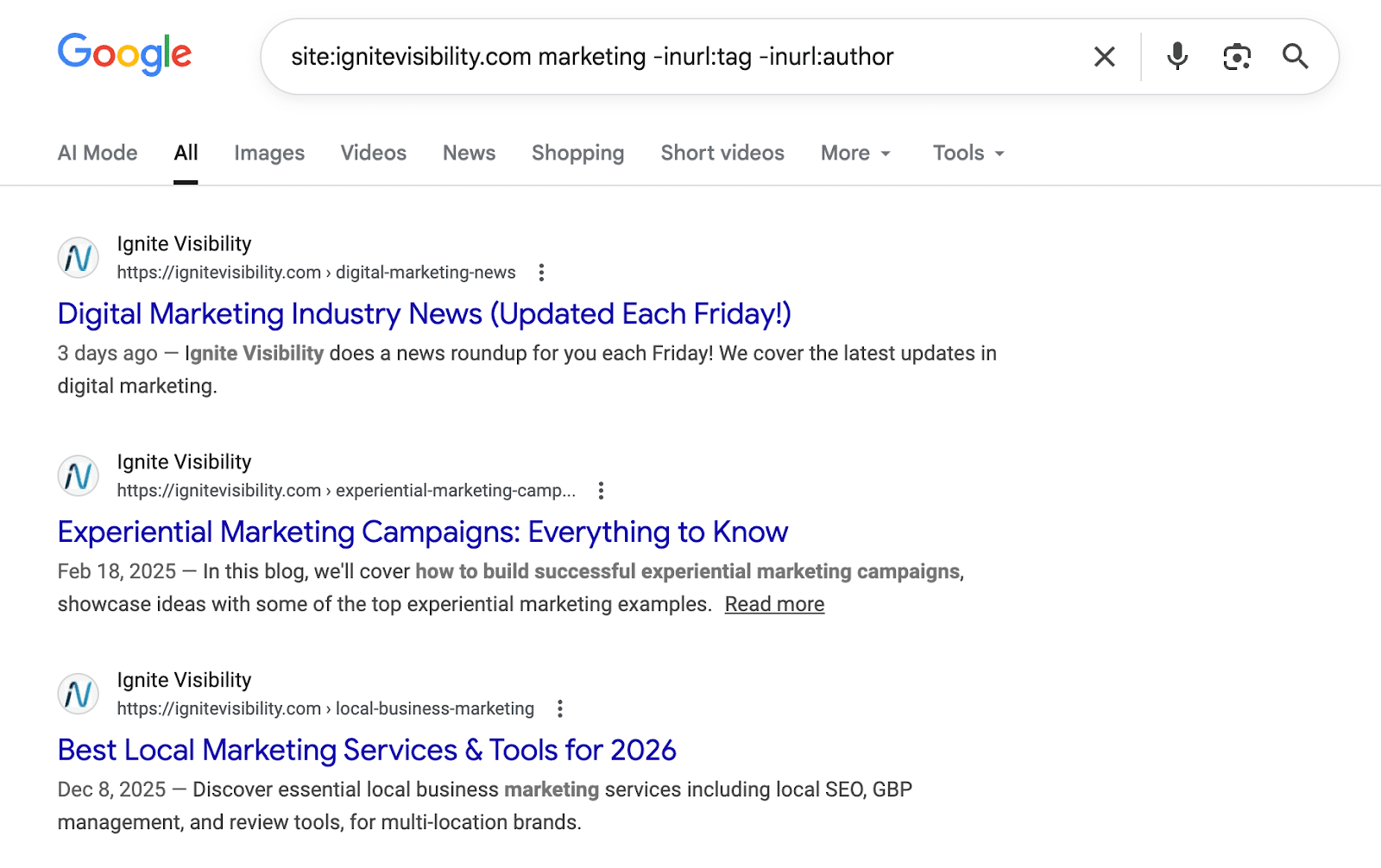Click the search magnifier icon

(1295, 56)
